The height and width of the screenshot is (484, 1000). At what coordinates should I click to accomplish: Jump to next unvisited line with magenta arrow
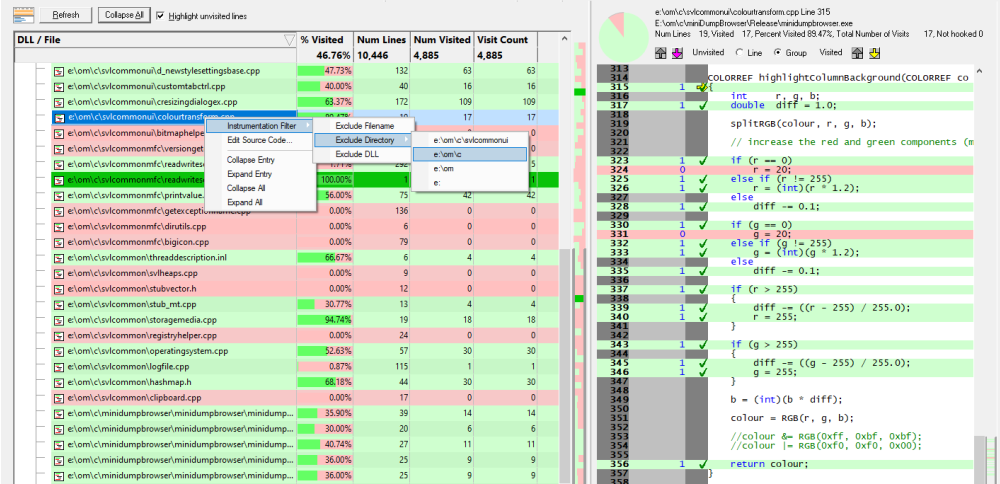677,53
